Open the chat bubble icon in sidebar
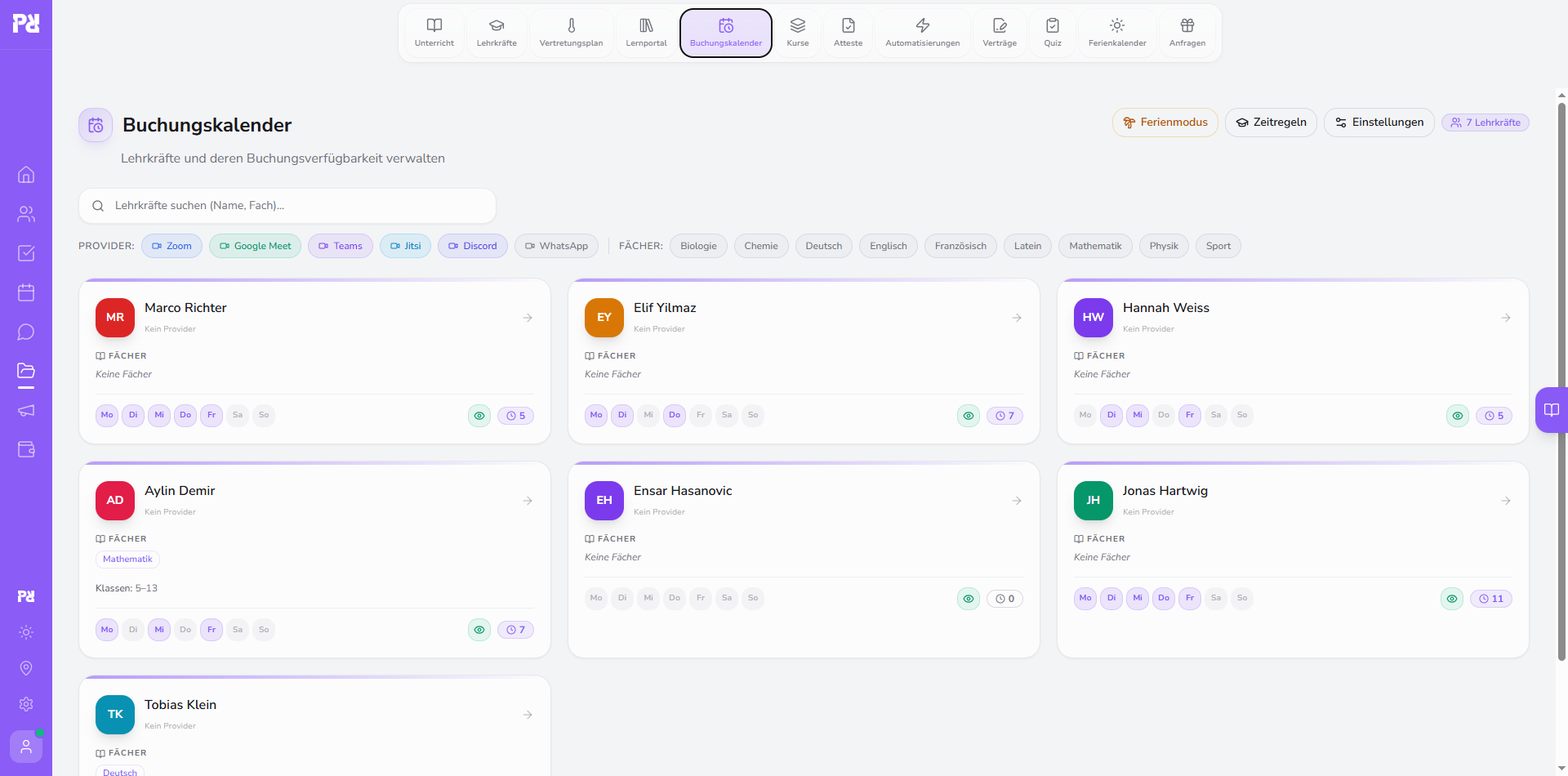The width and height of the screenshot is (1568, 776). click(x=26, y=332)
